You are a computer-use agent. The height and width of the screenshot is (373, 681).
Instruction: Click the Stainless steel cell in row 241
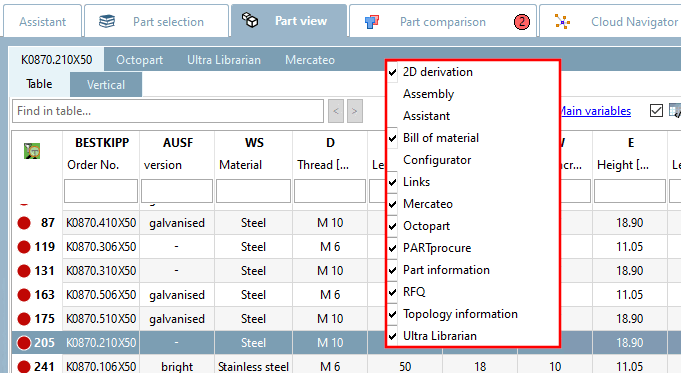click(x=254, y=367)
